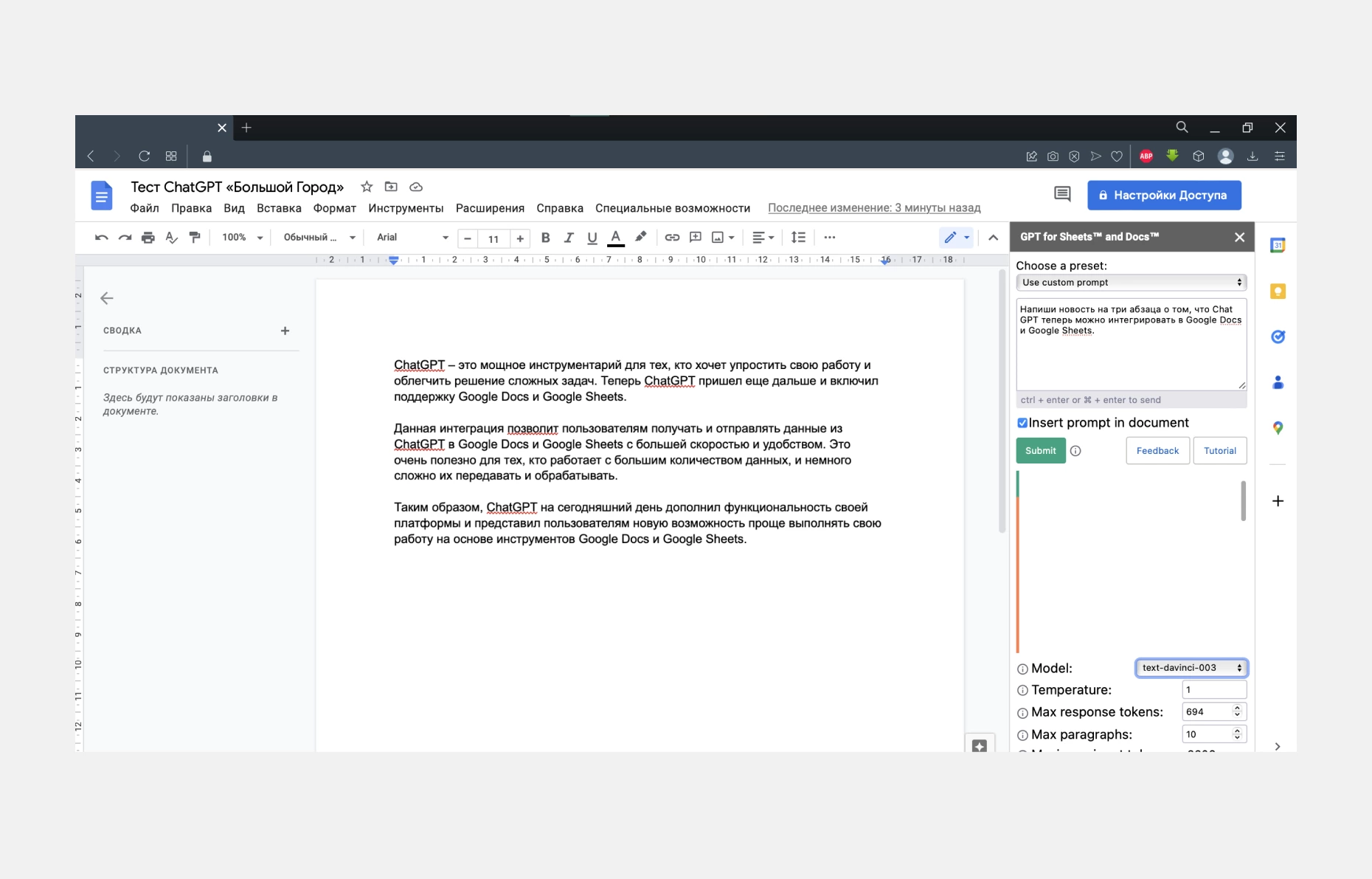The width and height of the screenshot is (1372, 879).
Task: Click the Undo arrow in toolbar
Action: 102,238
